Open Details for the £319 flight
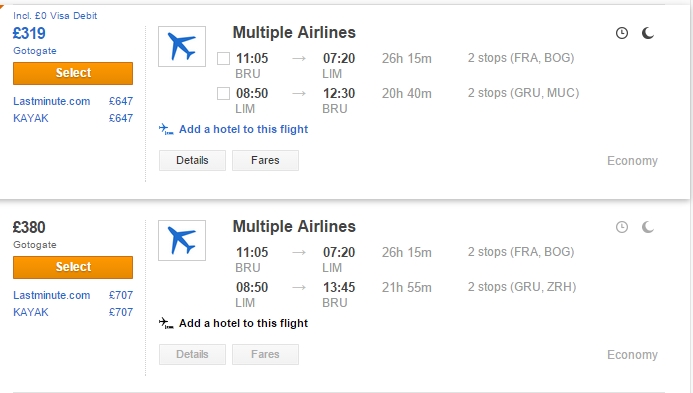This screenshot has height=393, width=693. (192, 160)
